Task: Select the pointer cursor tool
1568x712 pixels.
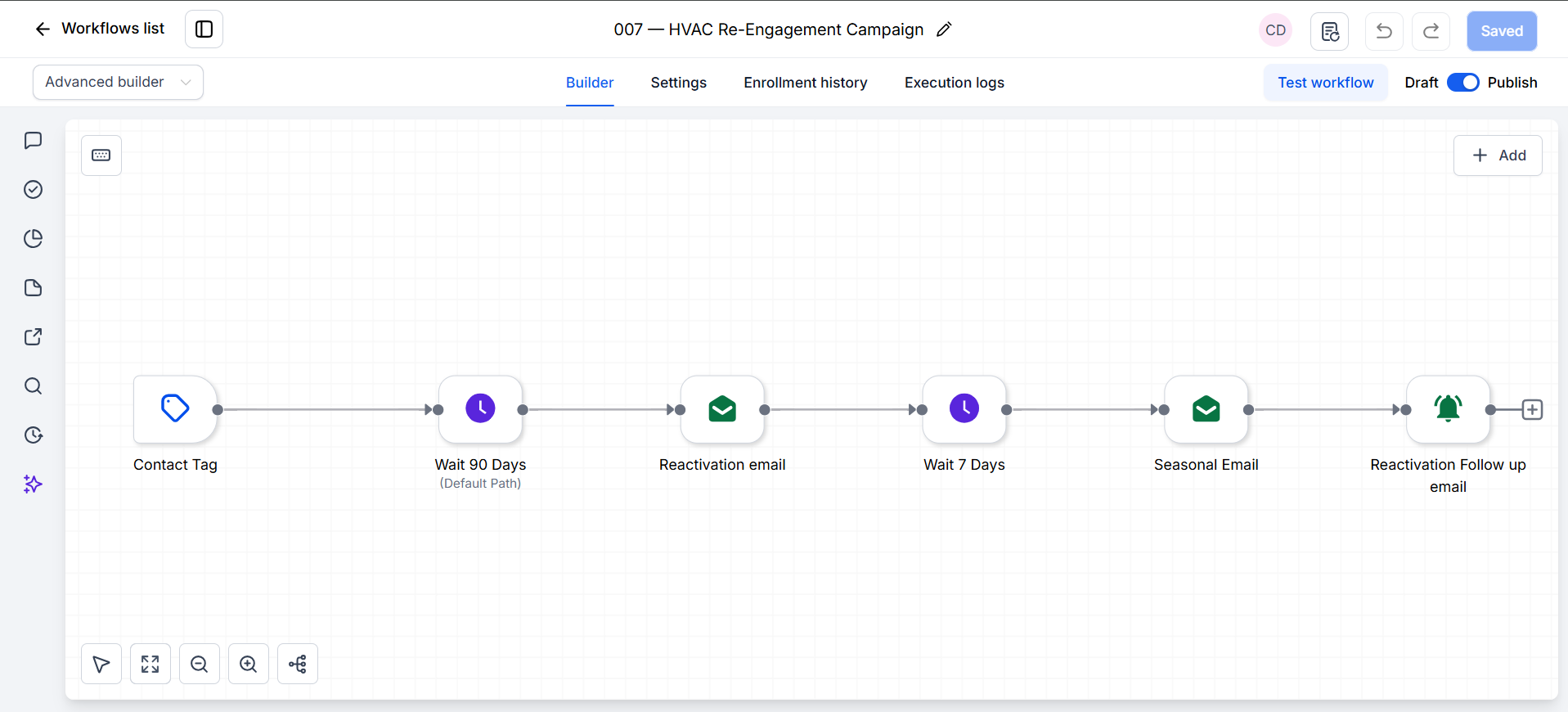Action: [x=101, y=664]
